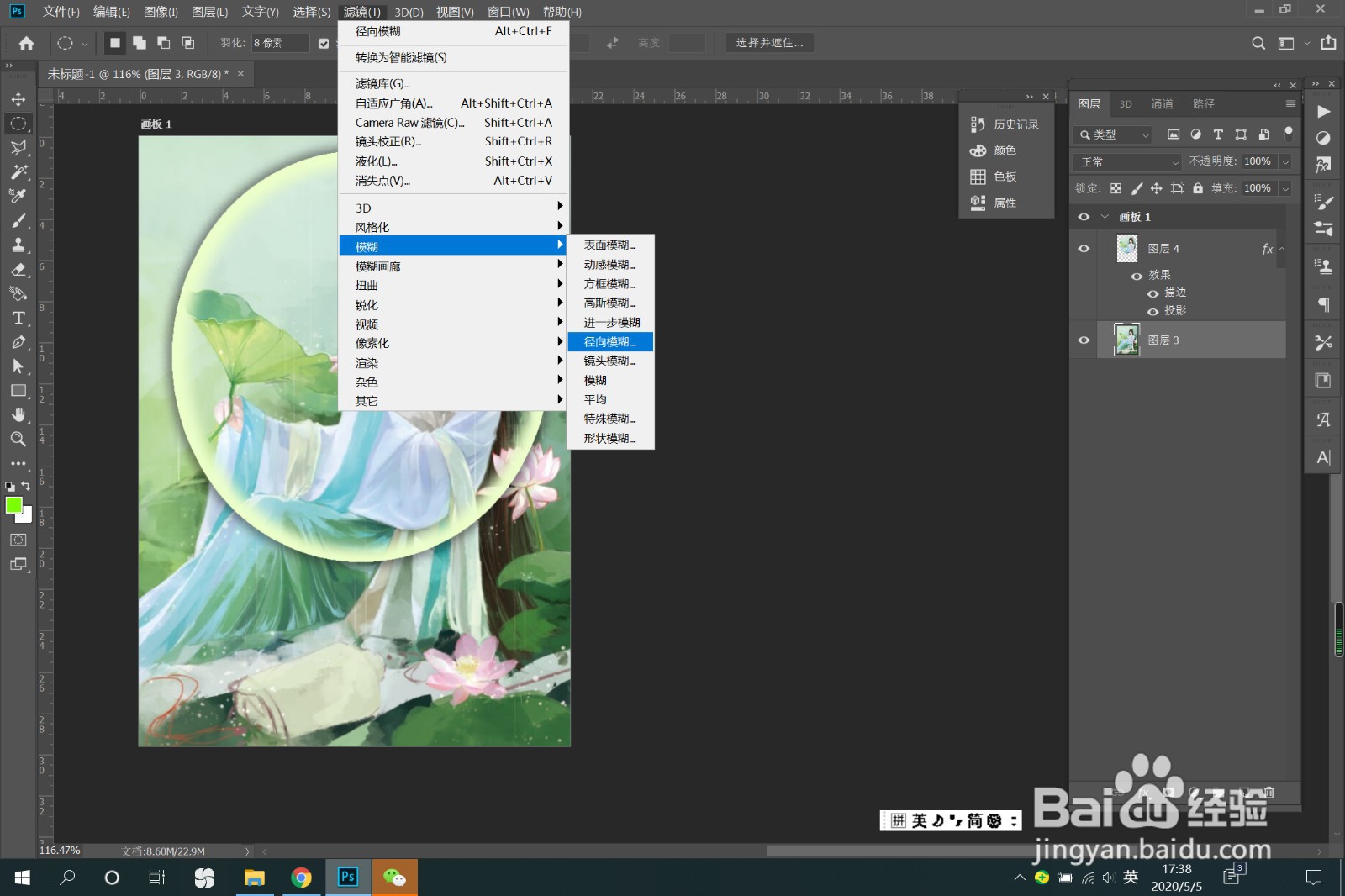Screen dimensions: 1345x896
Task: Open the Layers panel menu
Action: [1290, 103]
